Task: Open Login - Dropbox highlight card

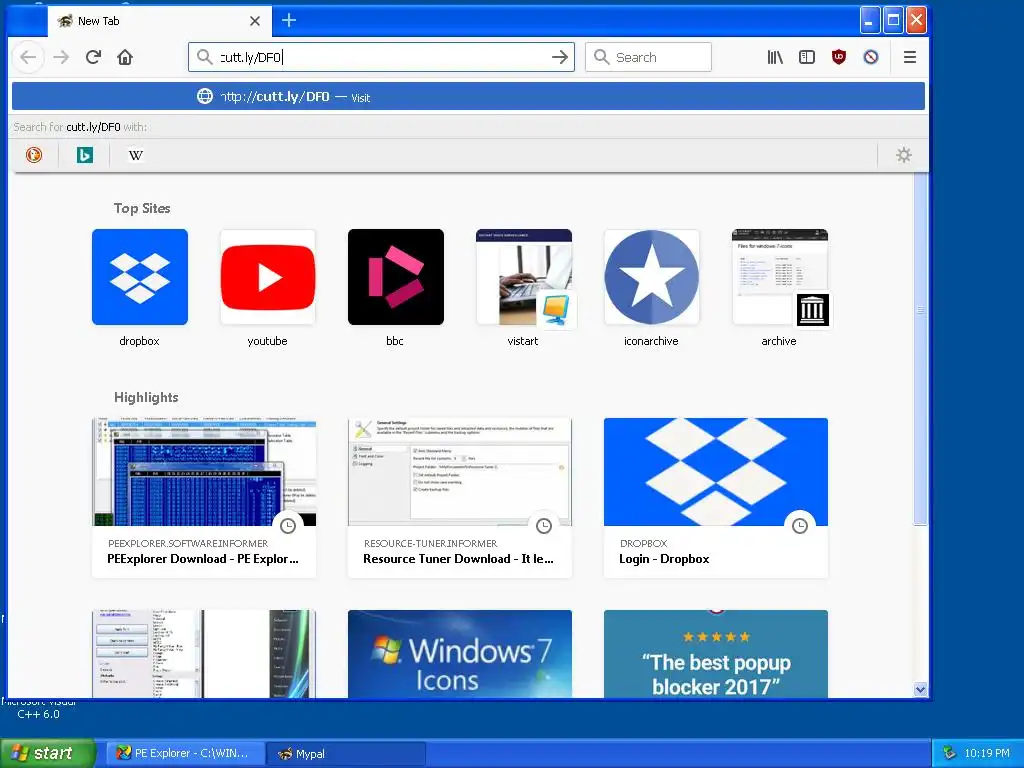Action: point(716,498)
